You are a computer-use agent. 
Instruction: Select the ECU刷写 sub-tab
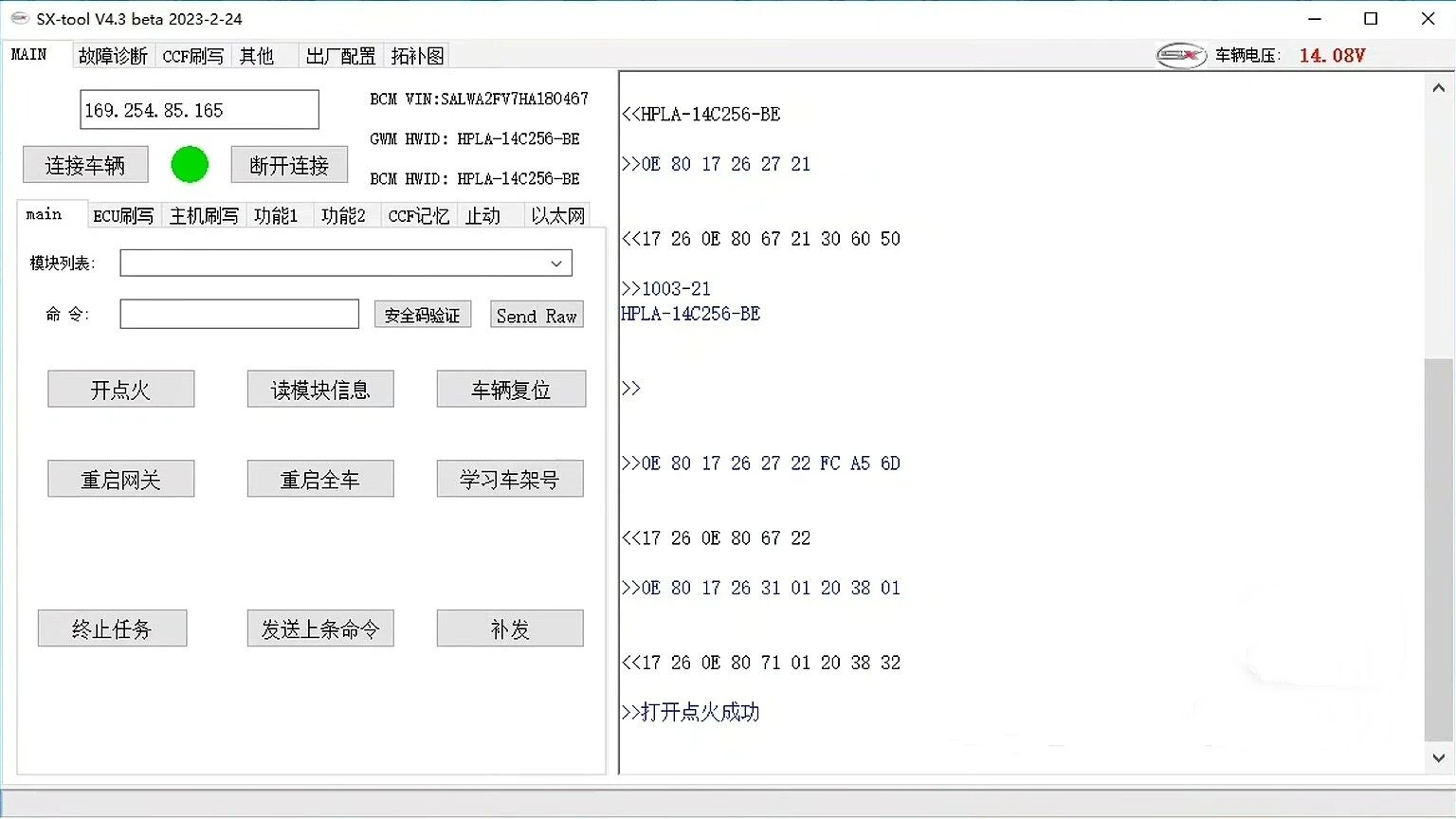tap(123, 216)
